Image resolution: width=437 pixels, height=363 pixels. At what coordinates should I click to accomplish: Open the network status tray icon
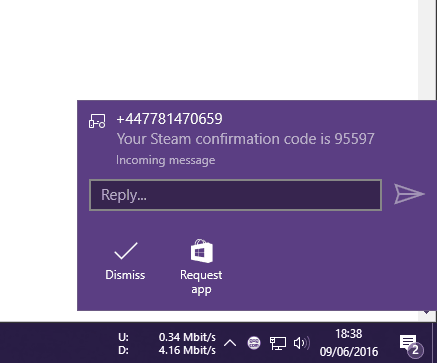(x=278, y=343)
